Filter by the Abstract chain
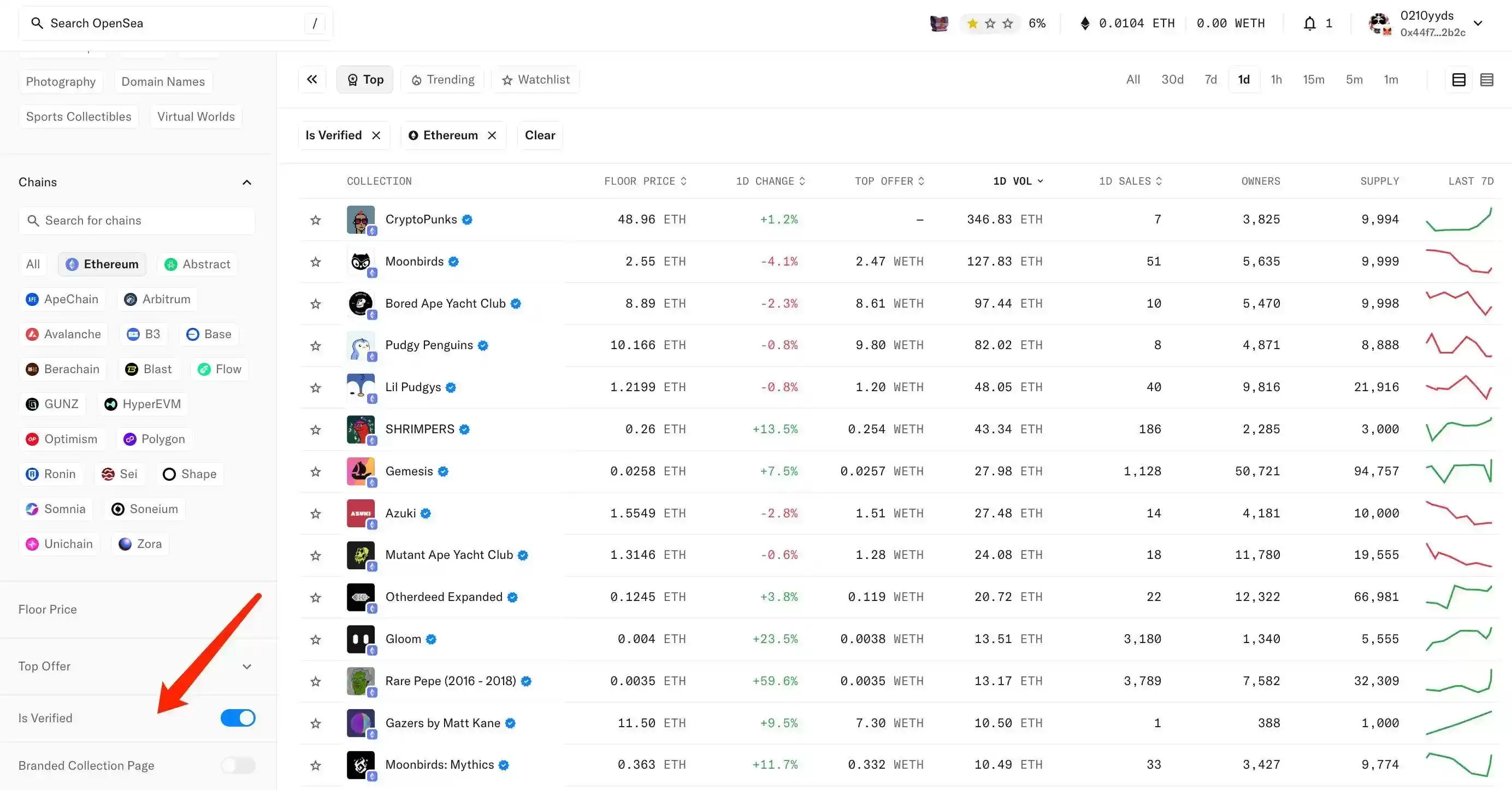 pos(197,264)
